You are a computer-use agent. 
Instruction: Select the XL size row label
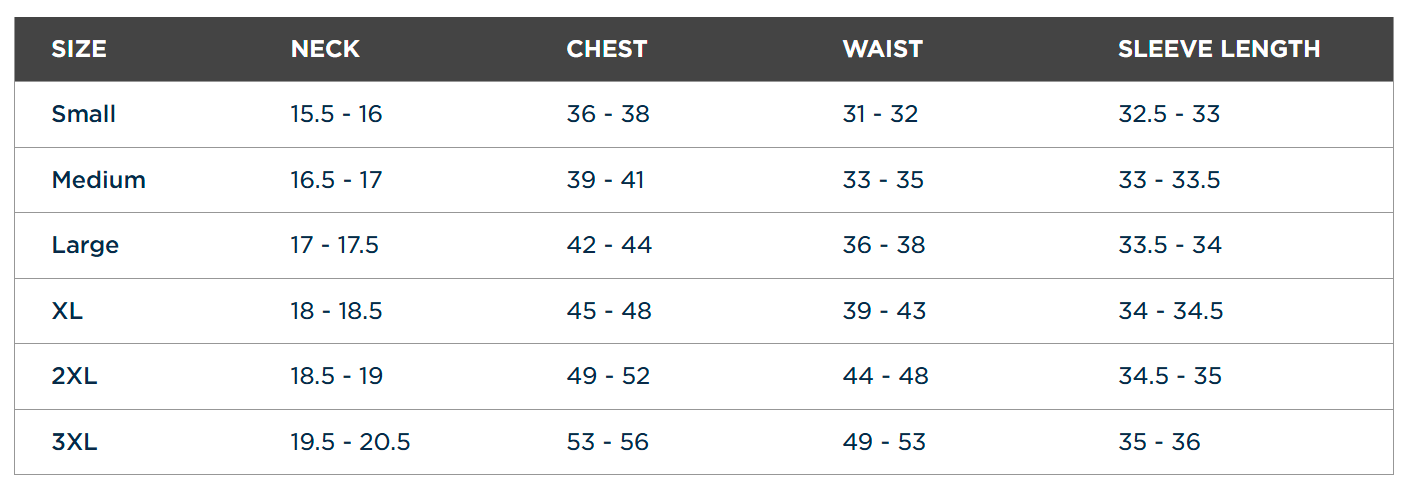click(x=67, y=311)
